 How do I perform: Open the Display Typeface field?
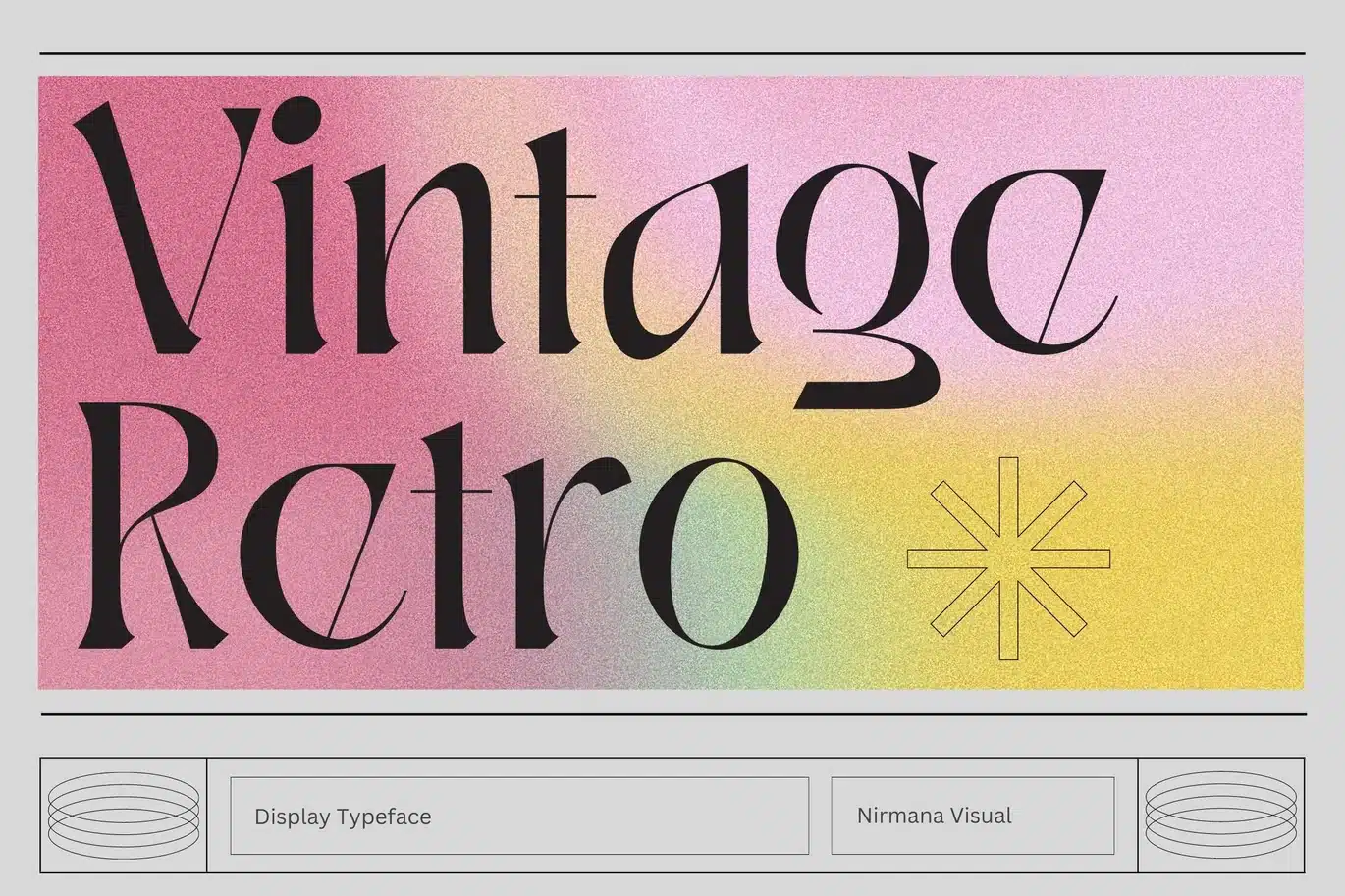342,816
